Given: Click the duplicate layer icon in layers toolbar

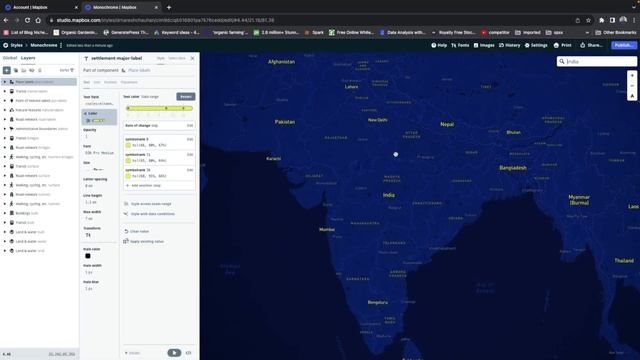Looking at the screenshot, I should pos(16,70).
